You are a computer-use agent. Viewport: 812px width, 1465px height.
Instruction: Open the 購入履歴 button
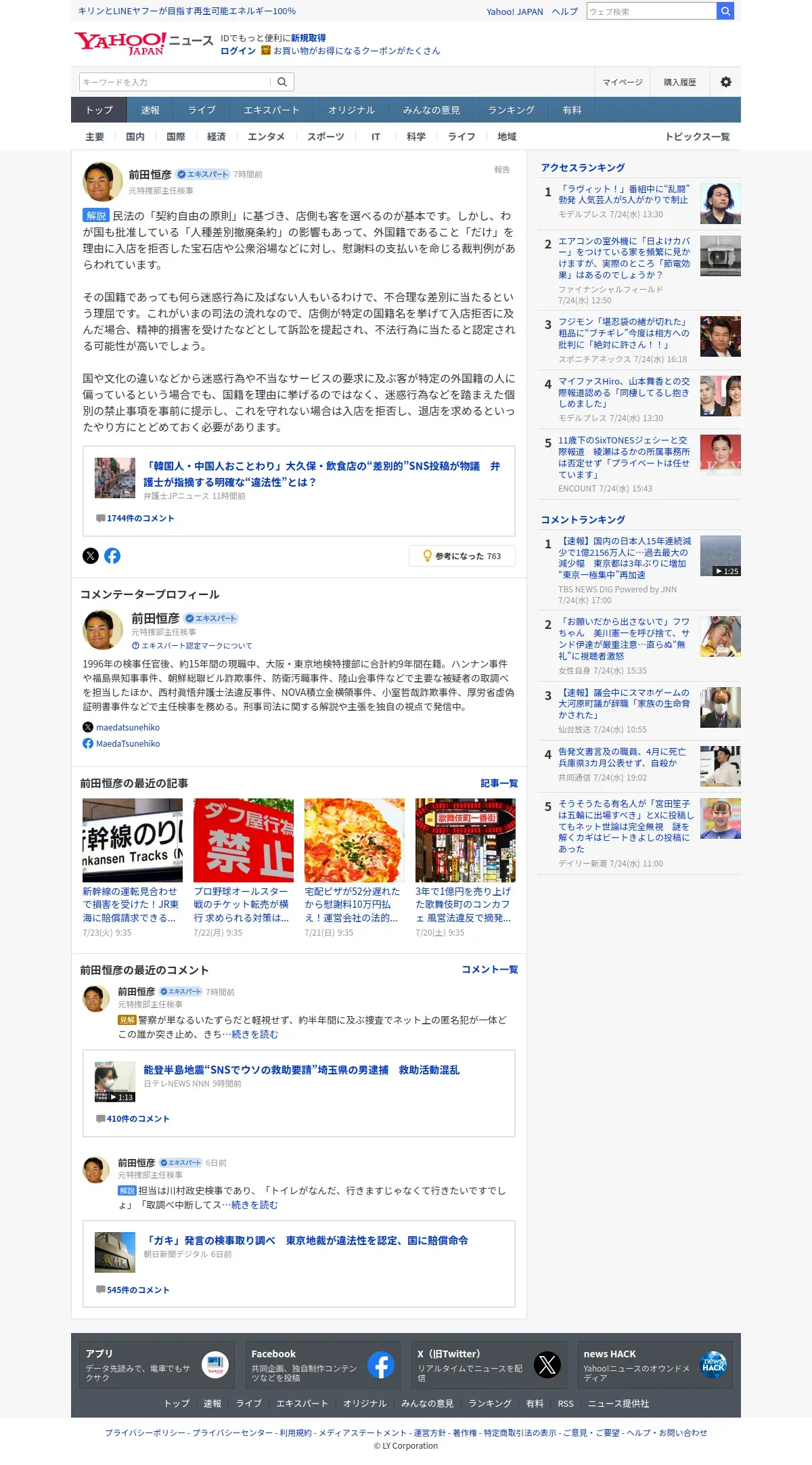pos(680,82)
